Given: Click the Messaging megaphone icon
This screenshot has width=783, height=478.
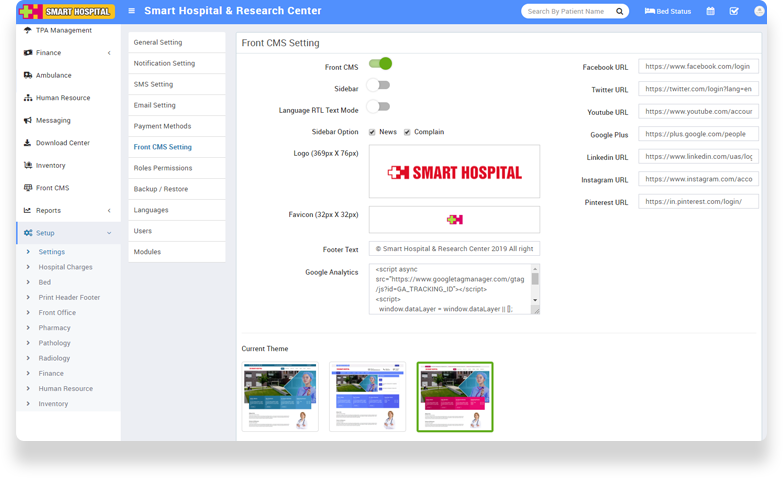Looking at the screenshot, I should [27, 120].
